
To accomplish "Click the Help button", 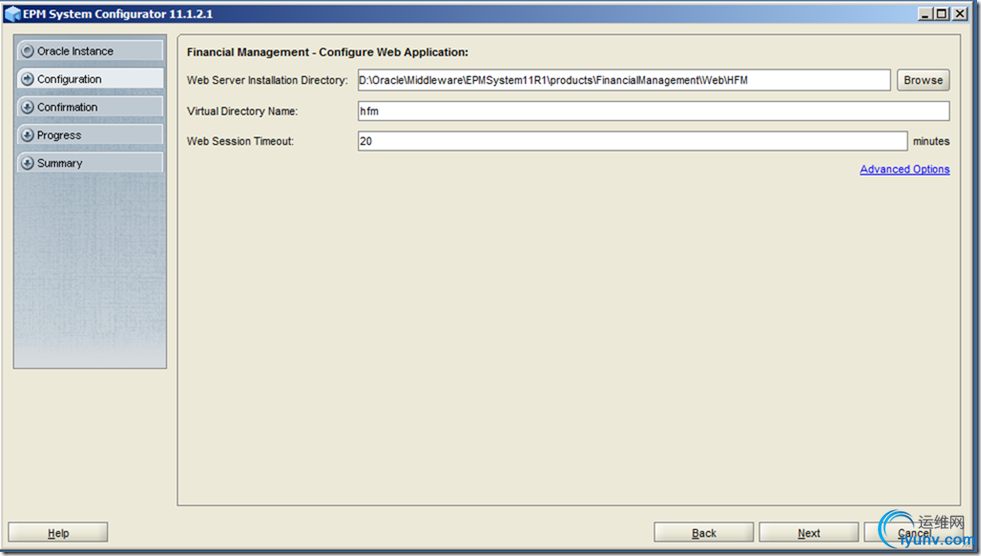I will 58,533.
